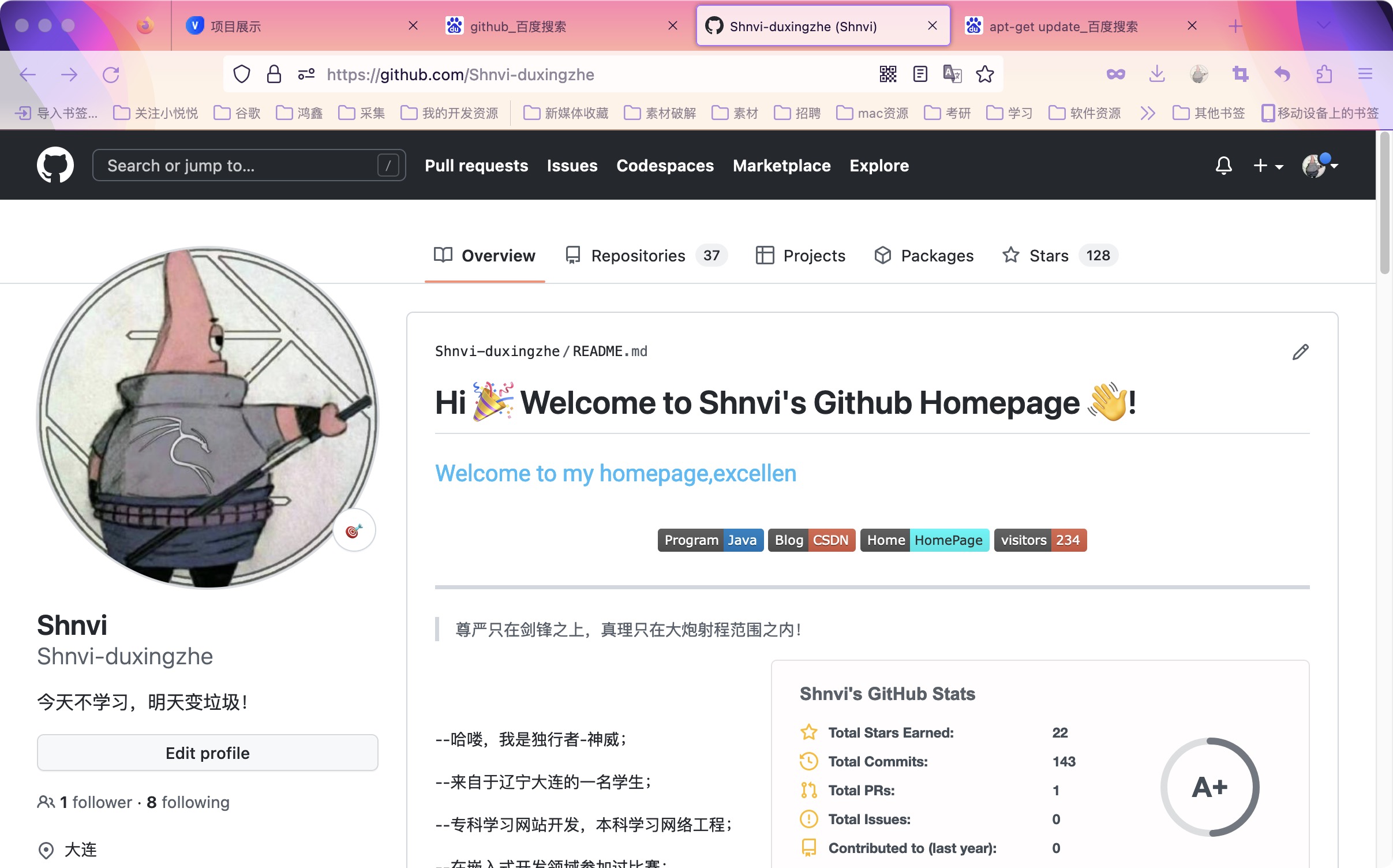Show more bookmarks chevron
The width and height of the screenshot is (1393, 868).
(x=1147, y=113)
